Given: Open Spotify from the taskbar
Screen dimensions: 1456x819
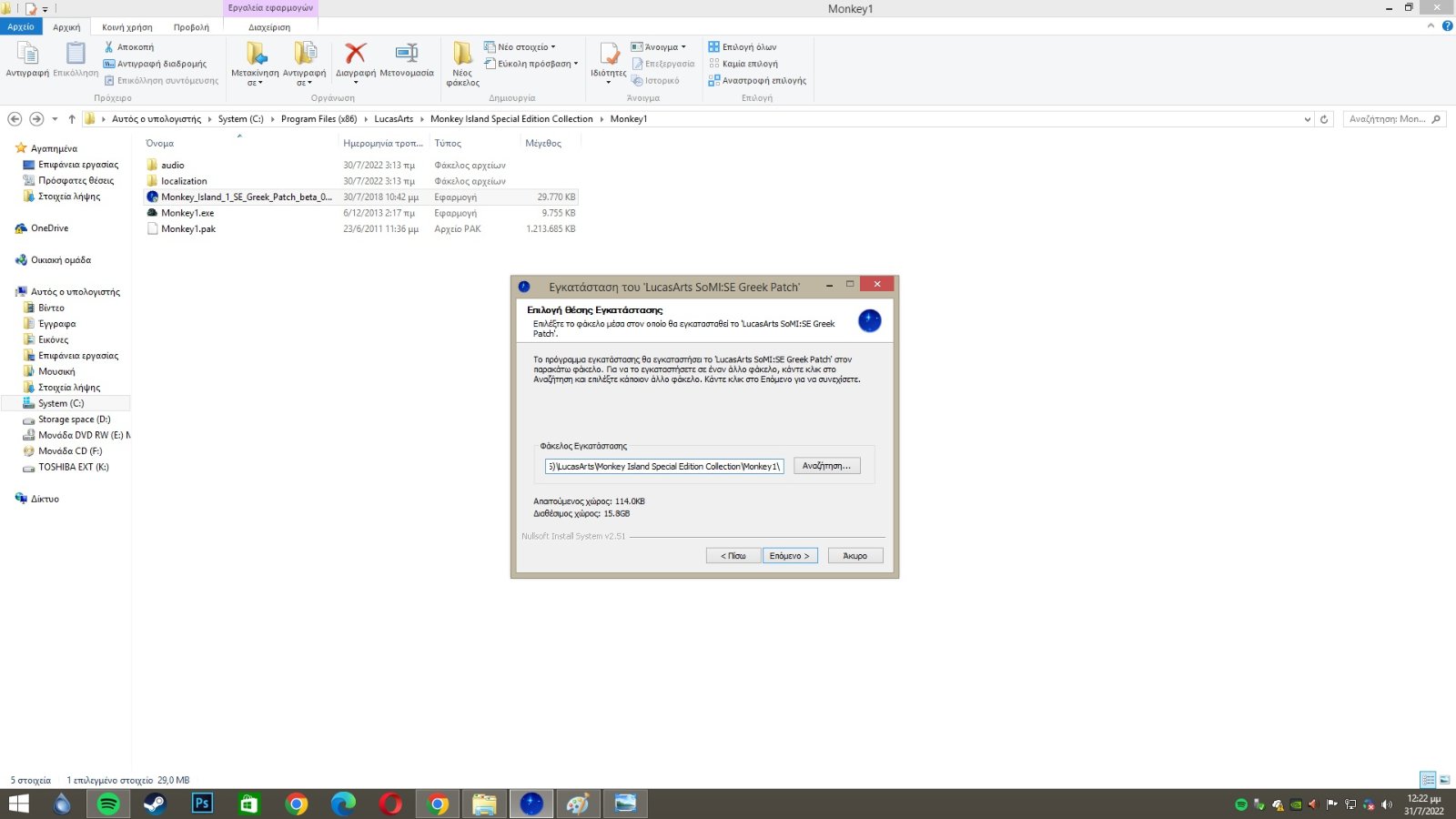Looking at the screenshot, I should pos(108,804).
